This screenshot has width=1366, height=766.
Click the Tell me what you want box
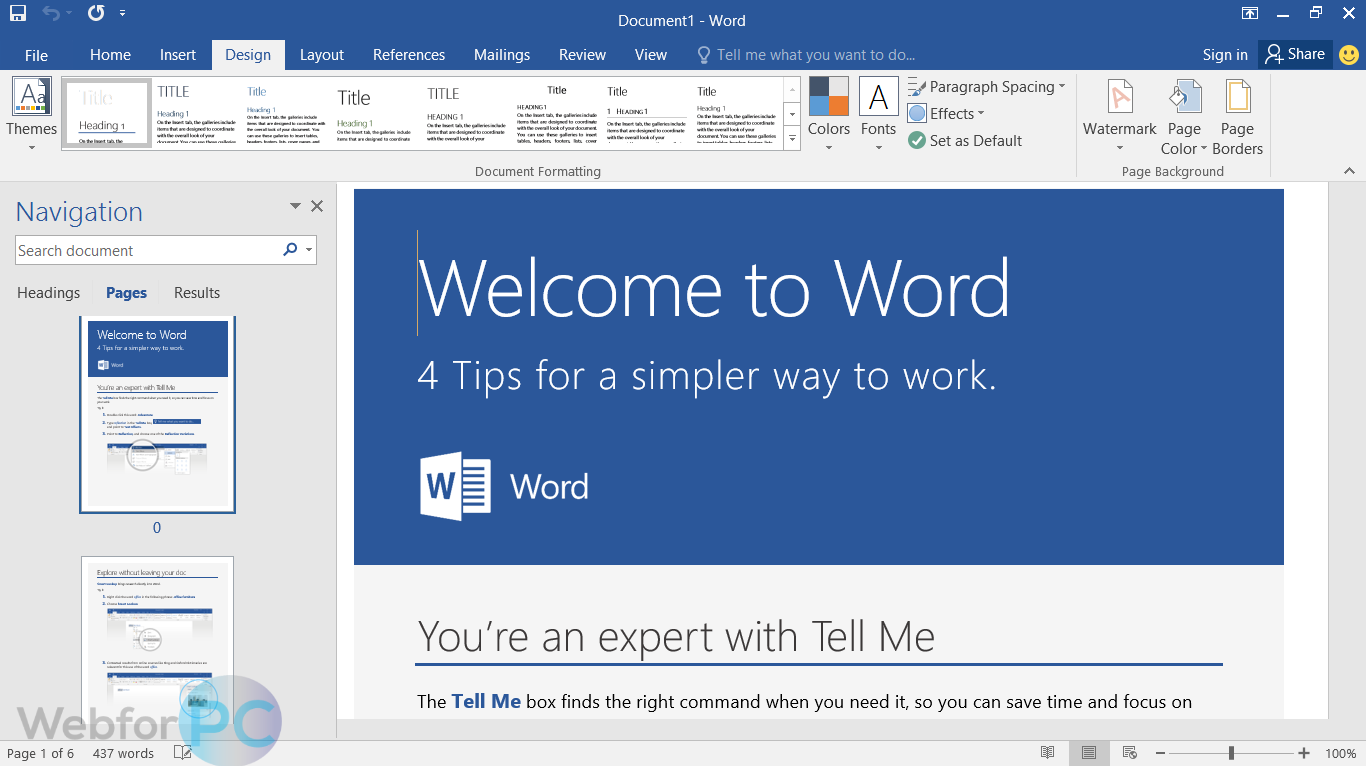pos(805,55)
